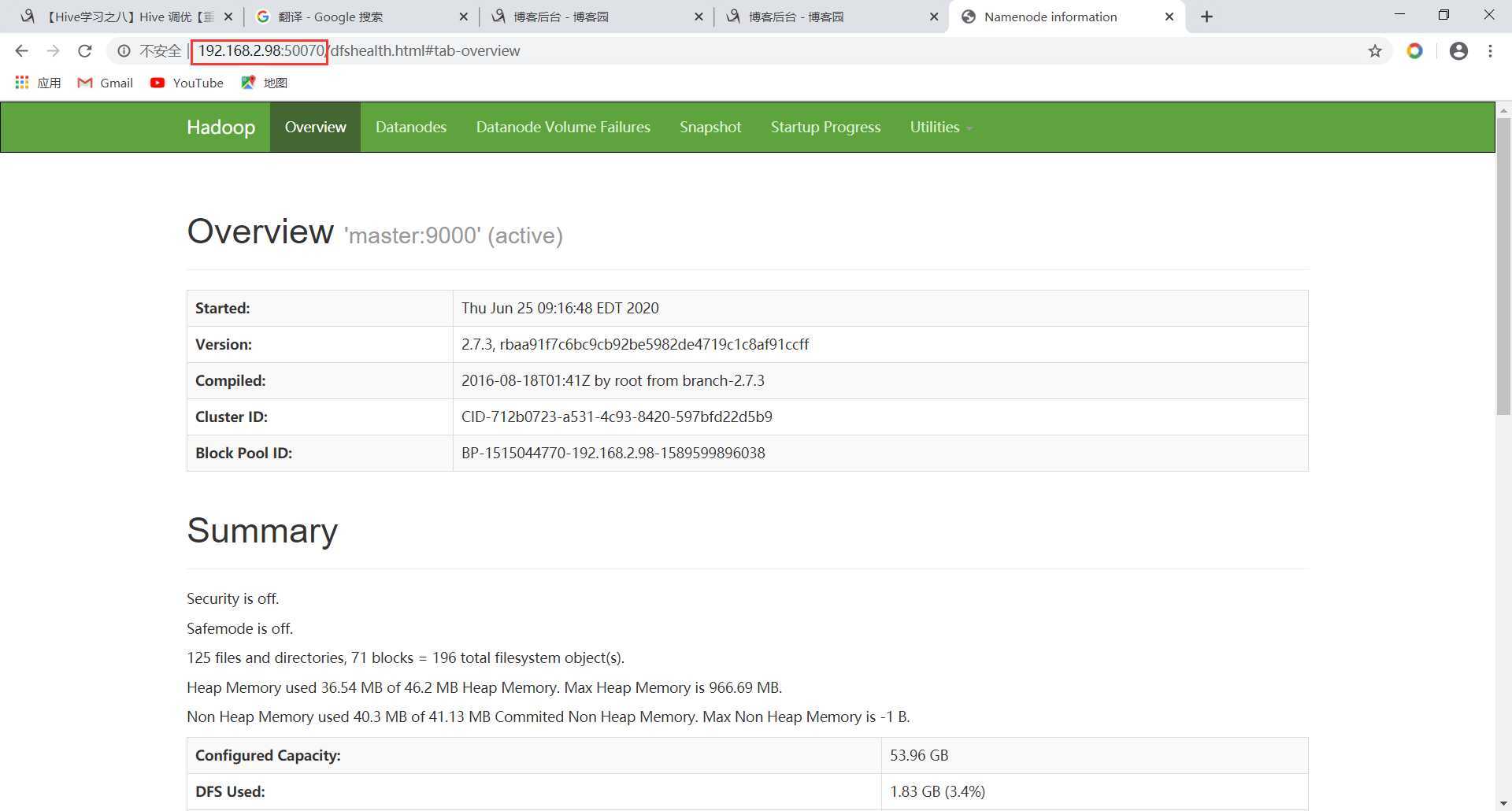1512x811 pixels.
Task: Open the user profile avatar icon
Action: click(x=1458, y=51)
